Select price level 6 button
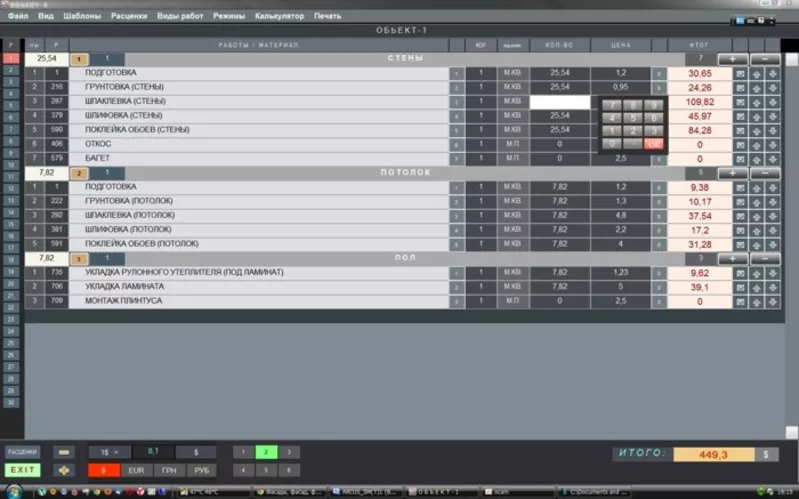The width and height of the screenshot is (799, 499). 289,470
